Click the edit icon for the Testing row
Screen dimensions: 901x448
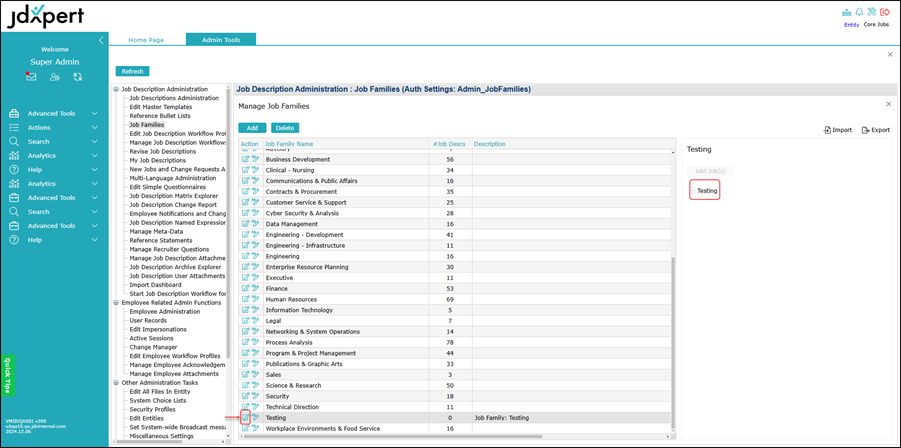coord(245,418)
